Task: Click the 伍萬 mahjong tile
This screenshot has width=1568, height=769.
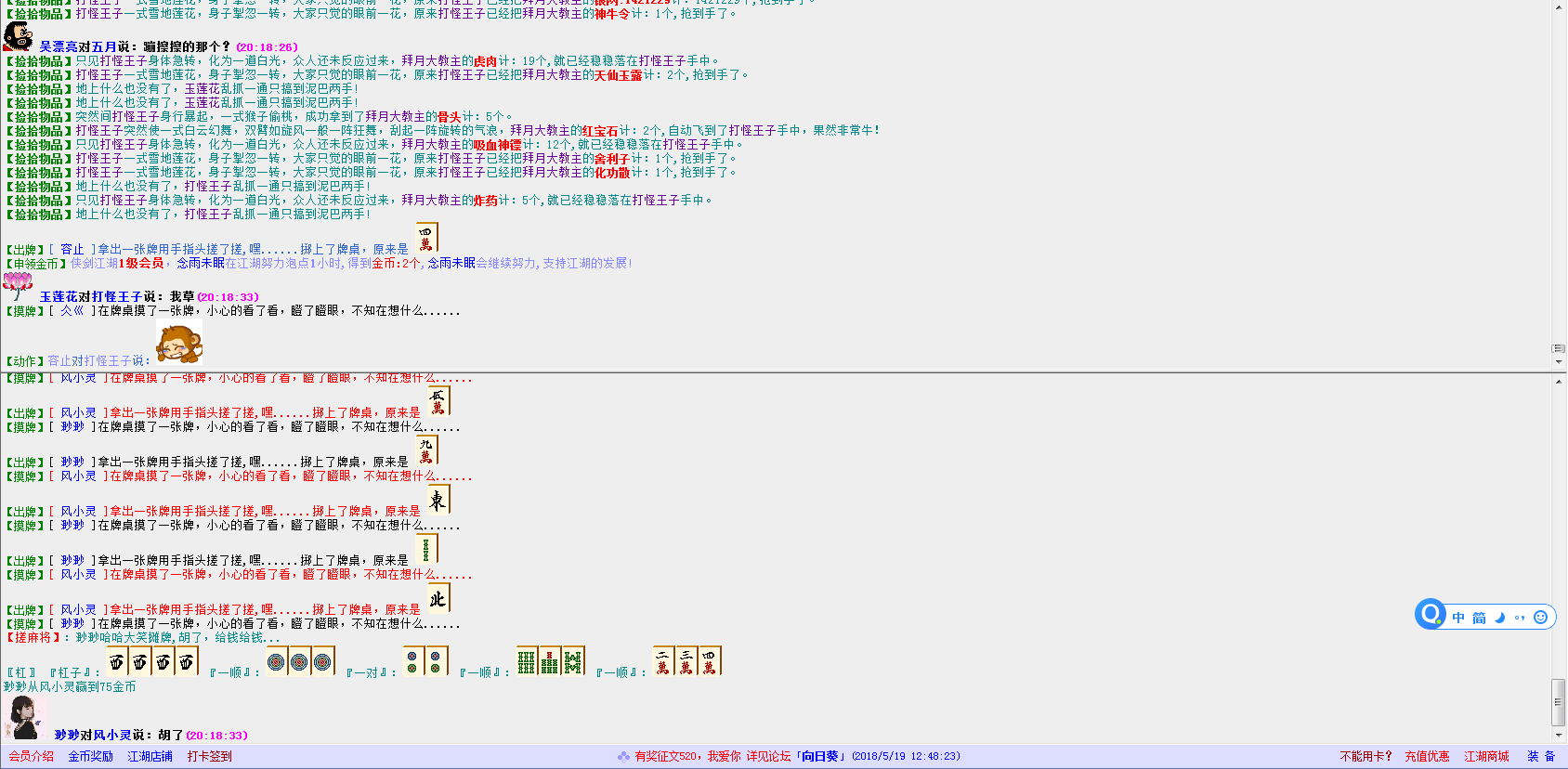Action: [x=438, y=400]
